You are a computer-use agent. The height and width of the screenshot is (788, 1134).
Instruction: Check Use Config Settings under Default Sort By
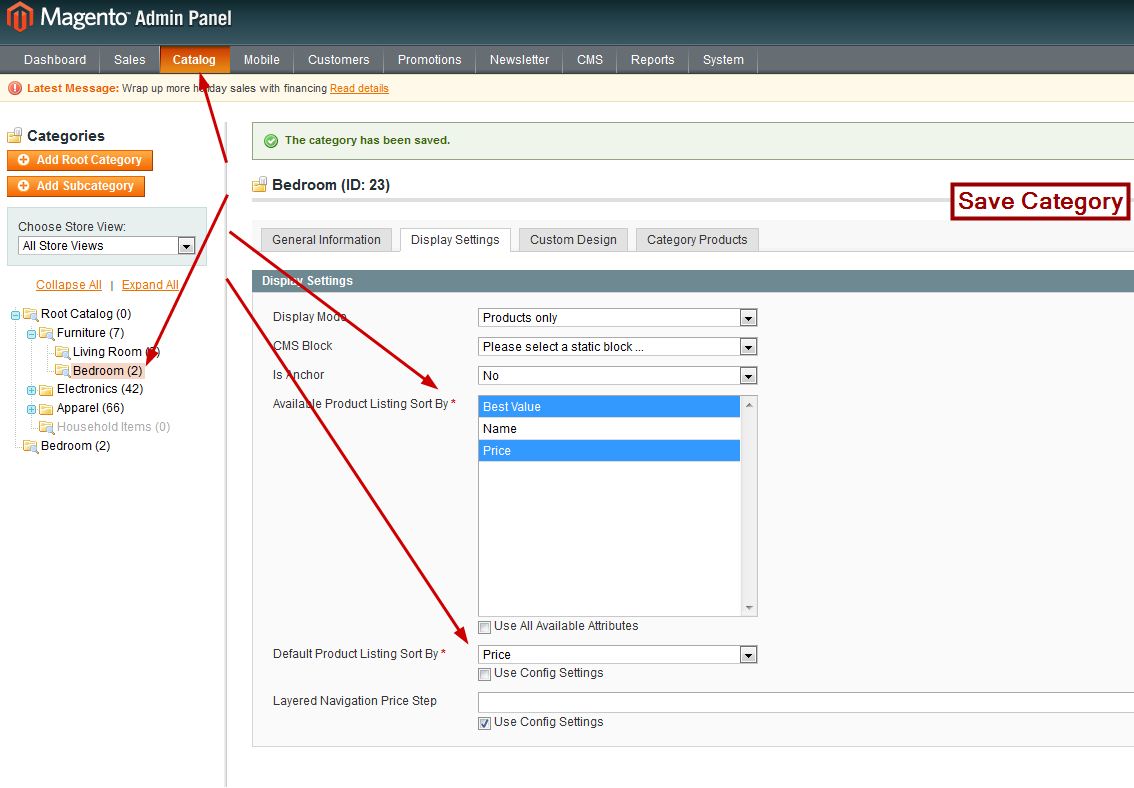(485, 674)
